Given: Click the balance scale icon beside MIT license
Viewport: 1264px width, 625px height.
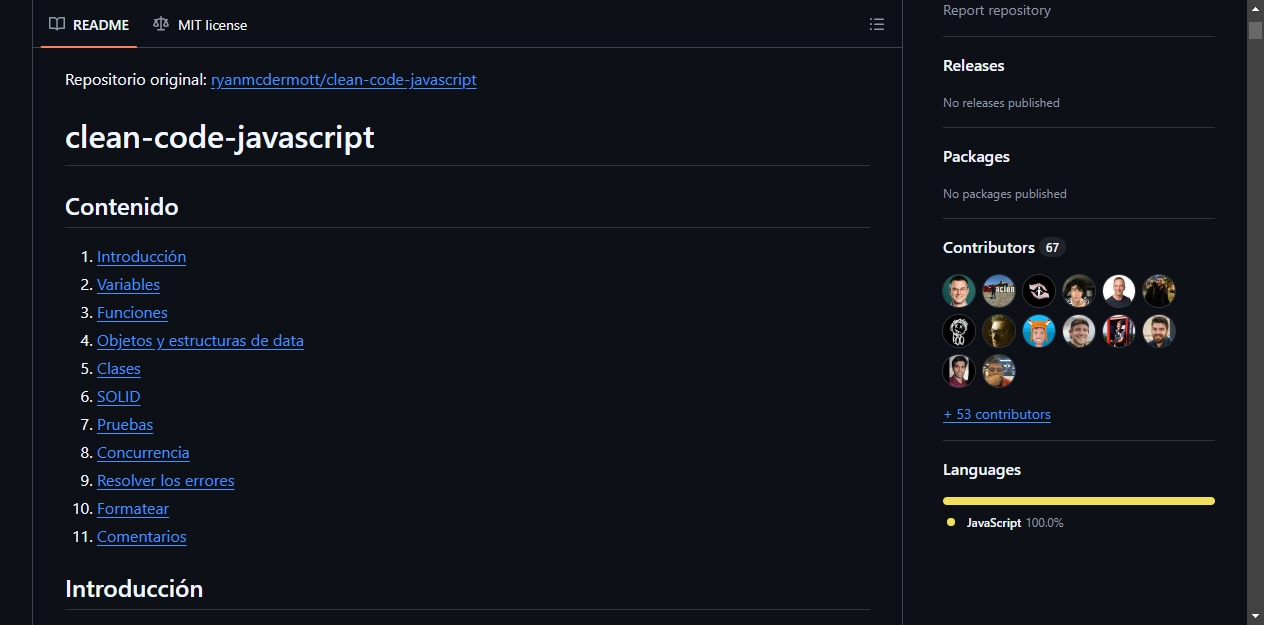Looking at the screenshot, I should click(x=161, y=24).
